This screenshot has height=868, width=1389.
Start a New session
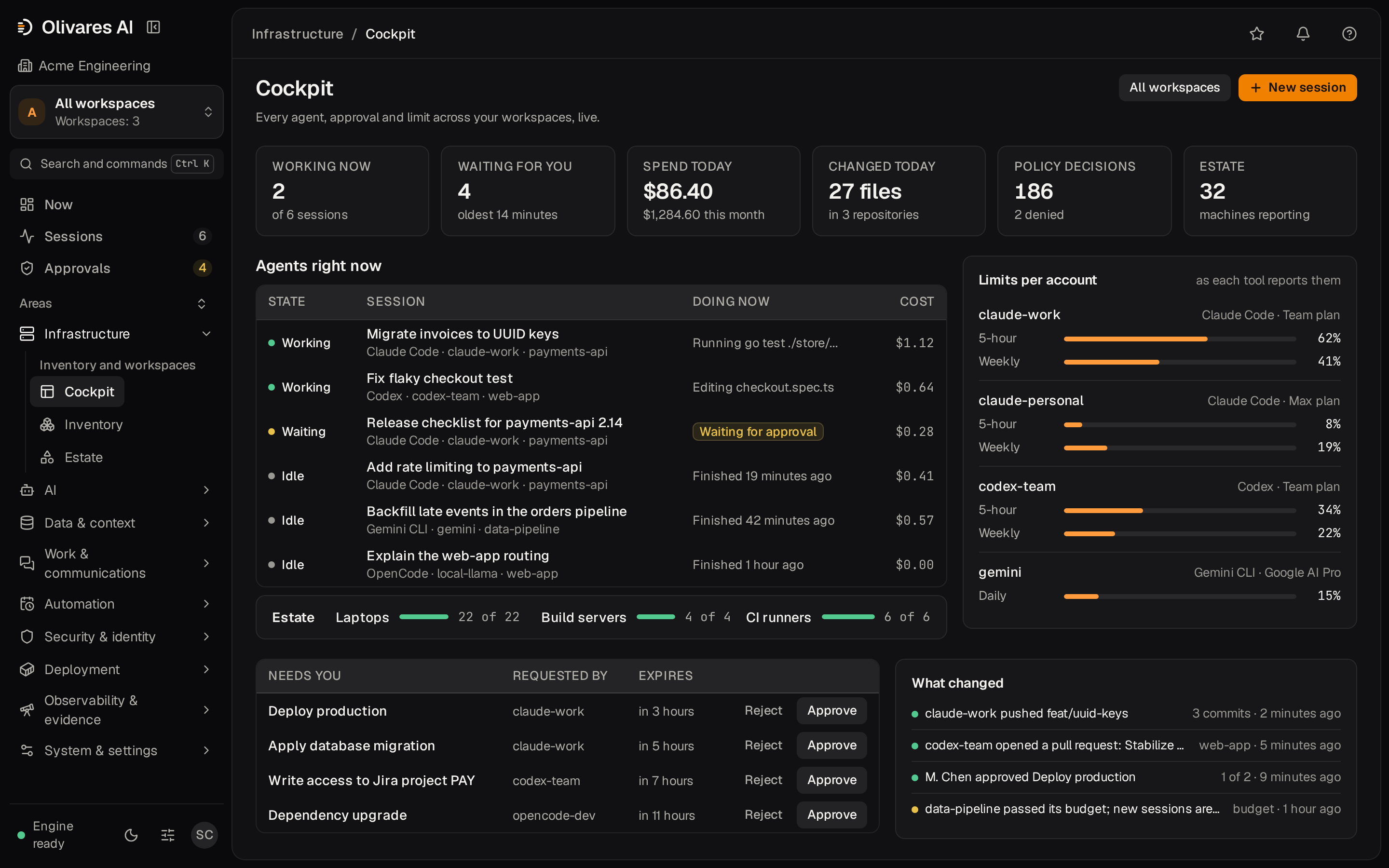(x=1297, y=87)
